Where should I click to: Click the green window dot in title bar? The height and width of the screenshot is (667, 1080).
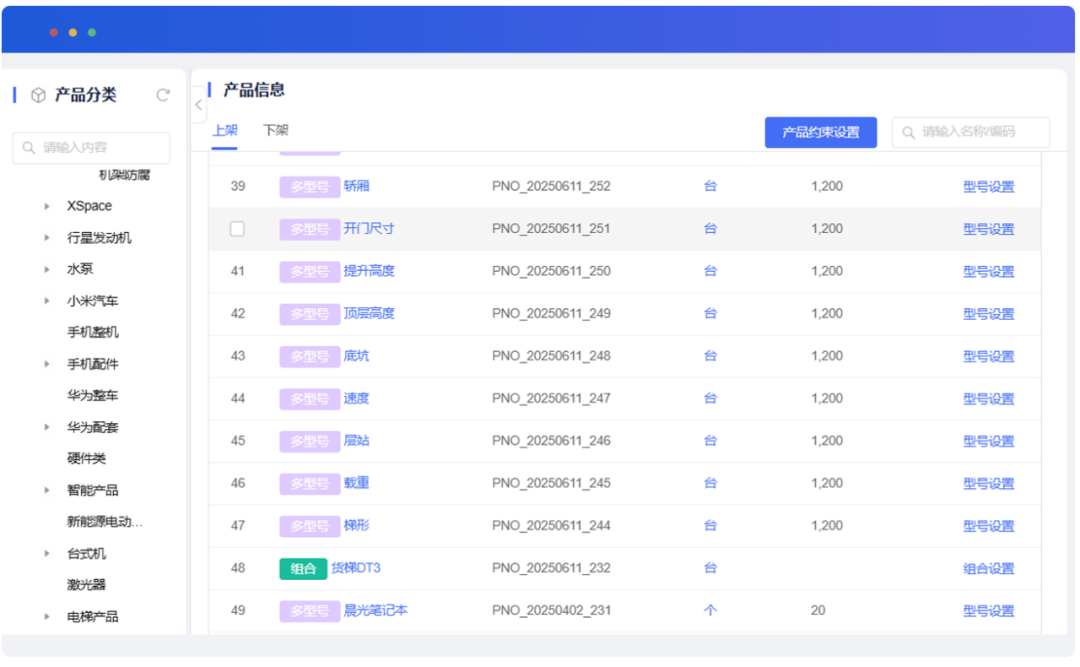point(92,32)
